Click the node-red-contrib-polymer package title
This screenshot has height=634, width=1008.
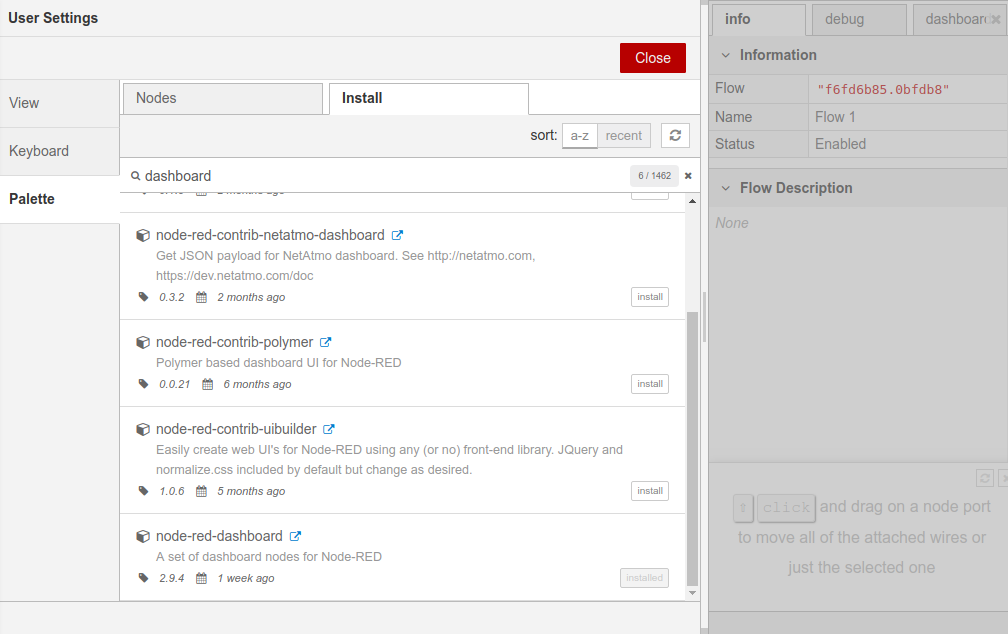click(x=235, y=342)
